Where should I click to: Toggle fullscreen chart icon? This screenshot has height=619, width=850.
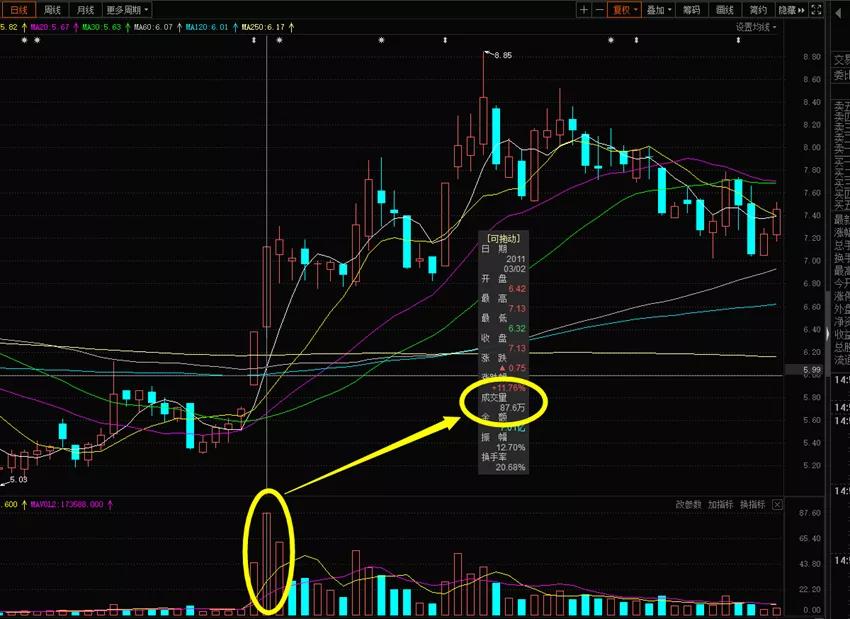(x=816, y=10)
